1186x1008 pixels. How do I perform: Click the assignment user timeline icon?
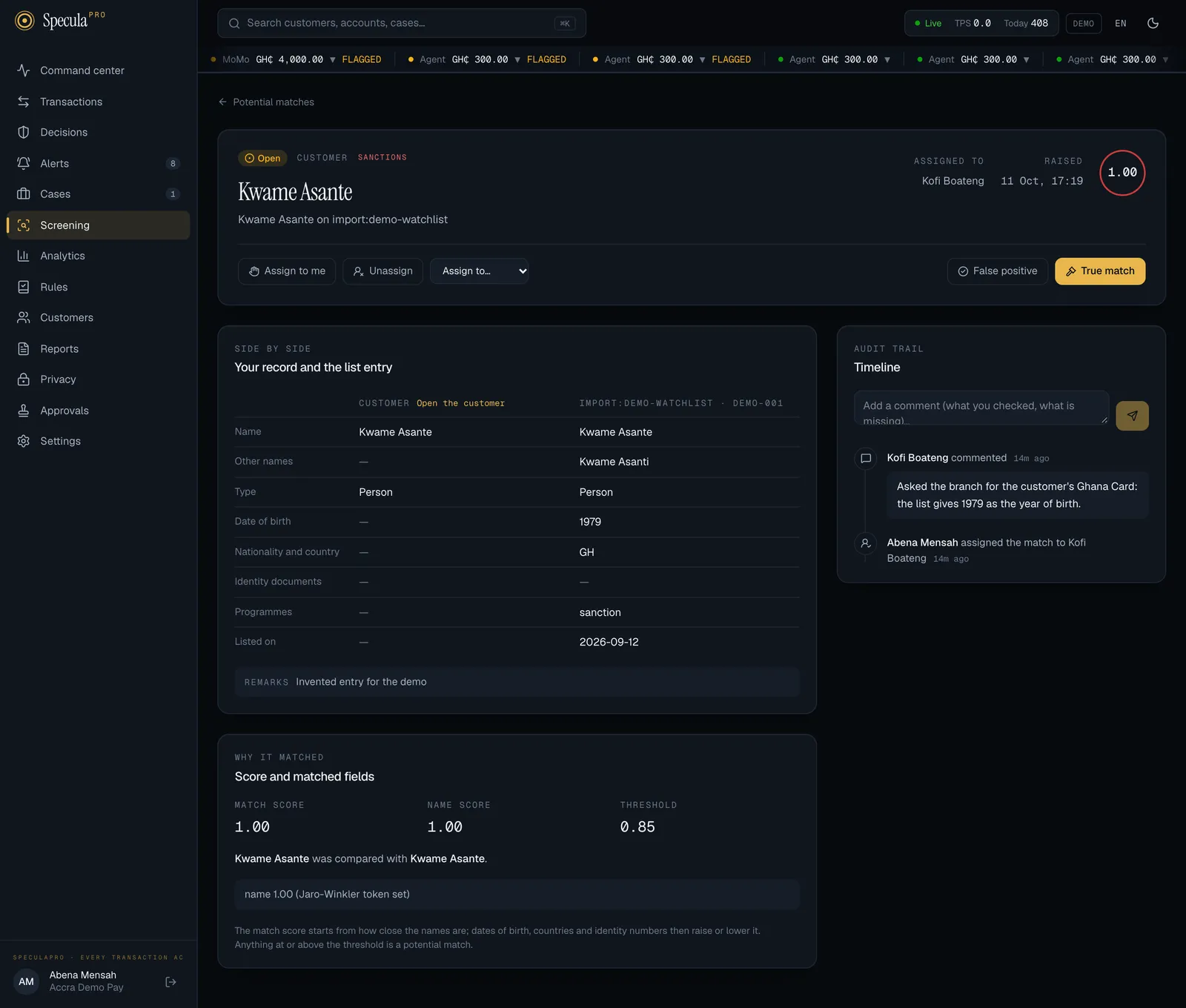click(865, 543)
